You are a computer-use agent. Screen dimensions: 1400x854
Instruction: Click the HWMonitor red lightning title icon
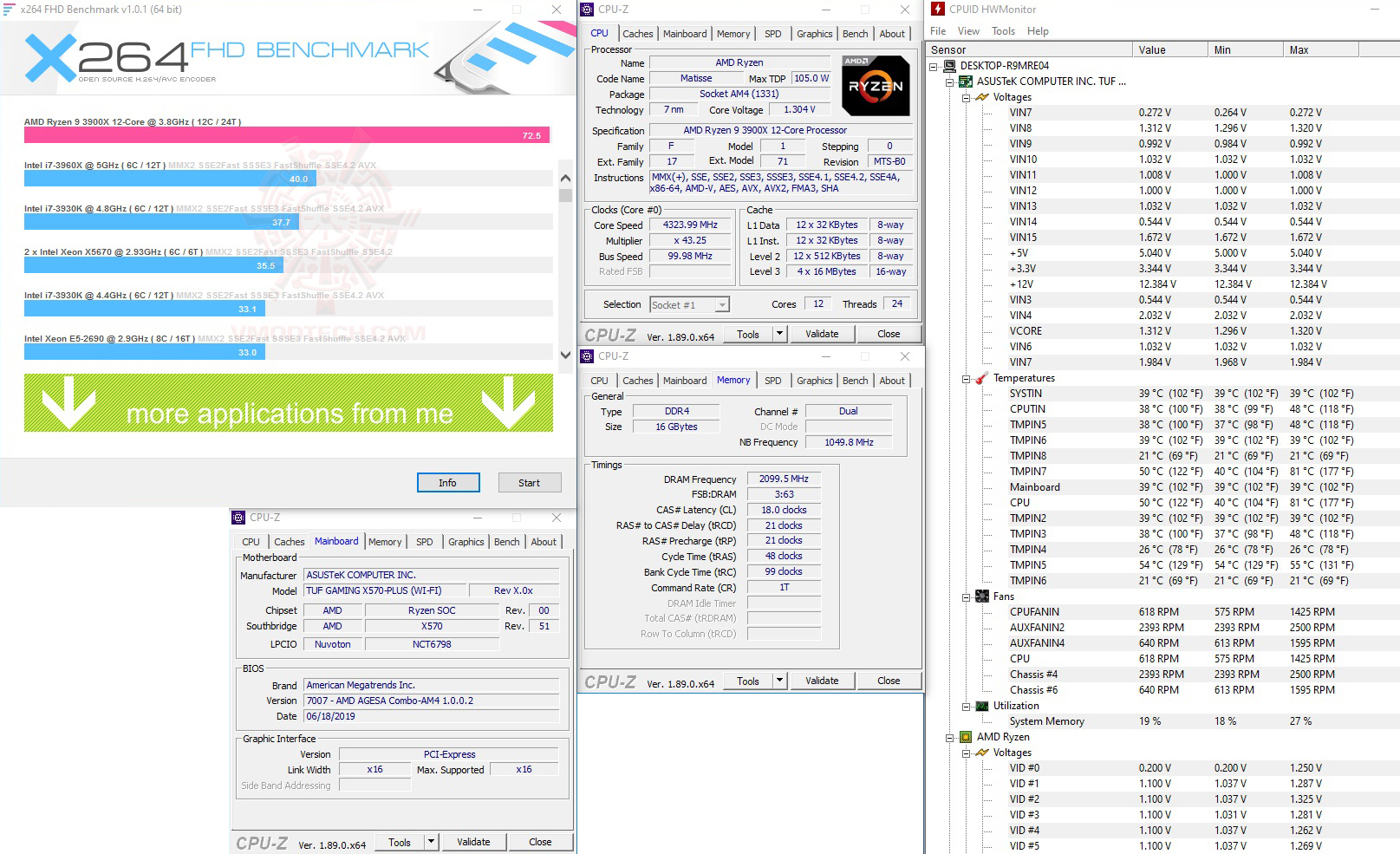(938, 10)
